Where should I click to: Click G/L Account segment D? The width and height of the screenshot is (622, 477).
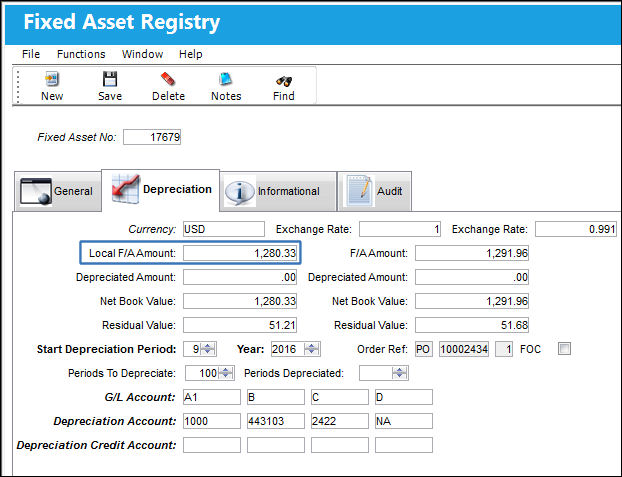404,397
